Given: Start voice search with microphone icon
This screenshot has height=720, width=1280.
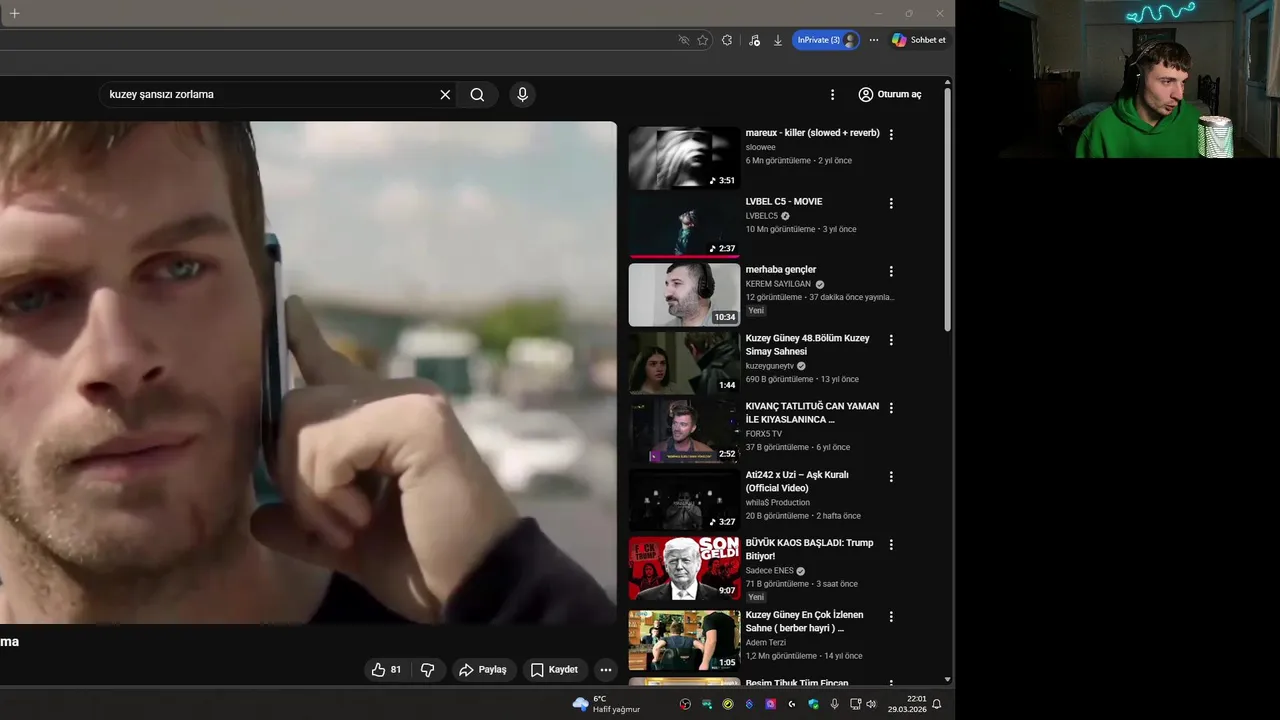Looking at the screenshot, I should pos(522,94).
